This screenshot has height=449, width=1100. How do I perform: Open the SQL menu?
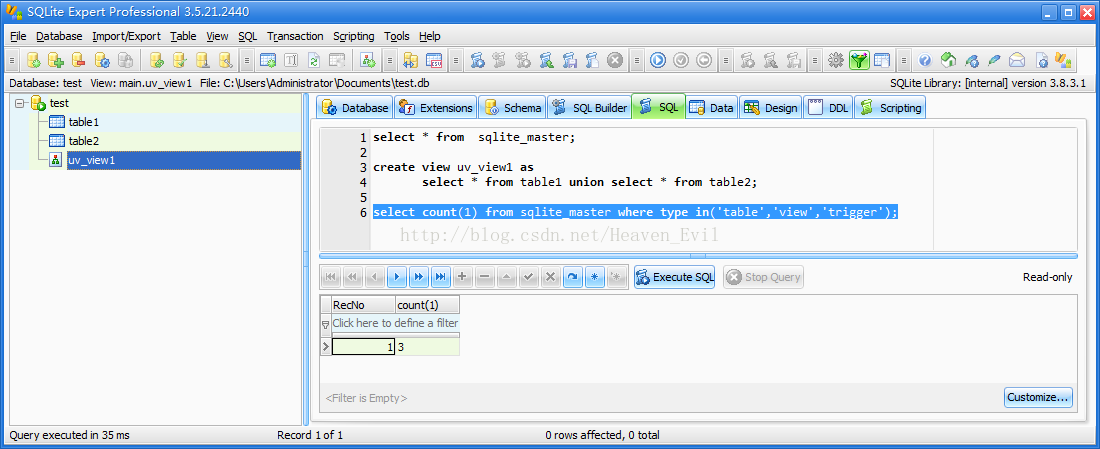[248, 36]
